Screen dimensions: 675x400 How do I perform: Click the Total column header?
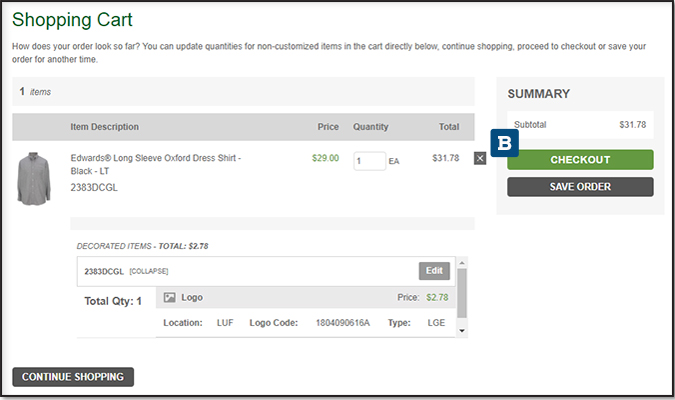tap(449, 127)
